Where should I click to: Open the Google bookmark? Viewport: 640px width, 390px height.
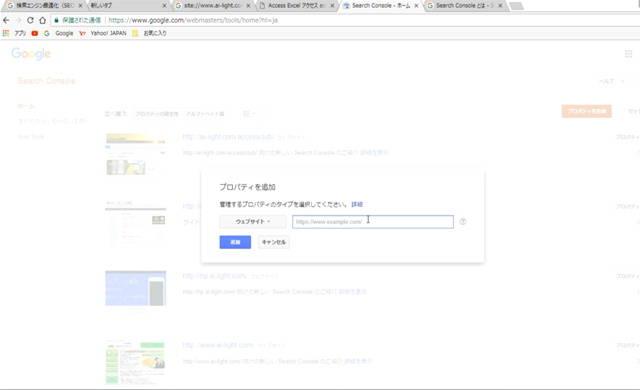tap(59, 33)
